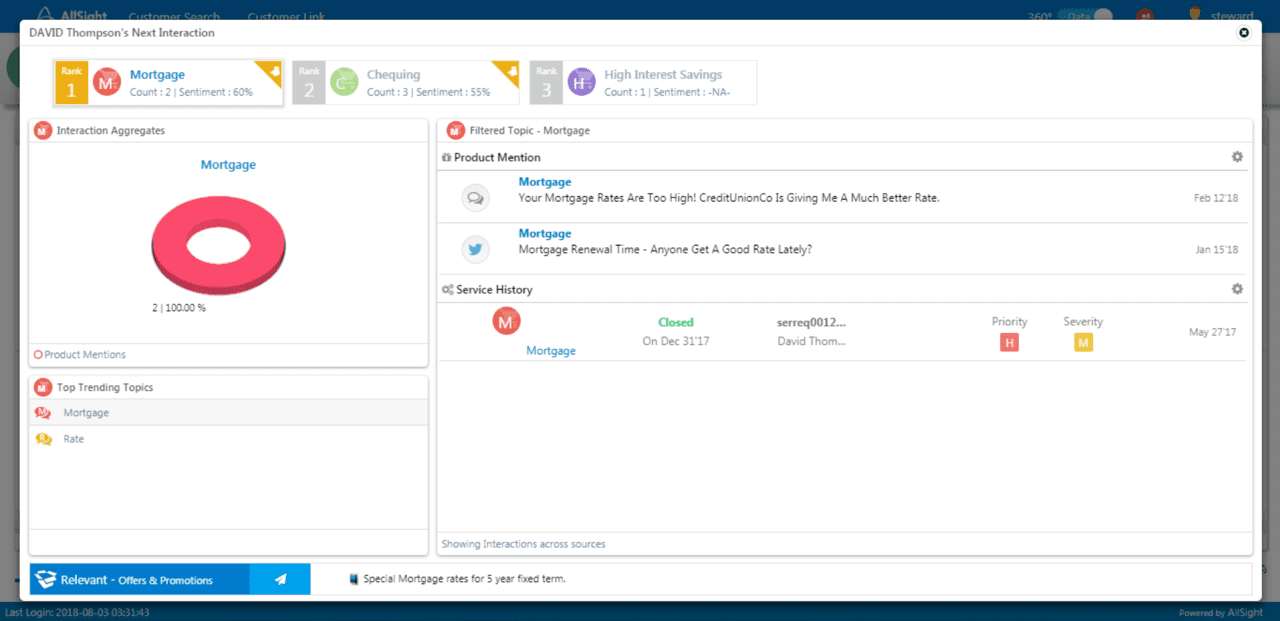Toggle the Product Mentions legend marker
Screen dimensions: 1280x621
pyautogui.click(x=38, y=355)
